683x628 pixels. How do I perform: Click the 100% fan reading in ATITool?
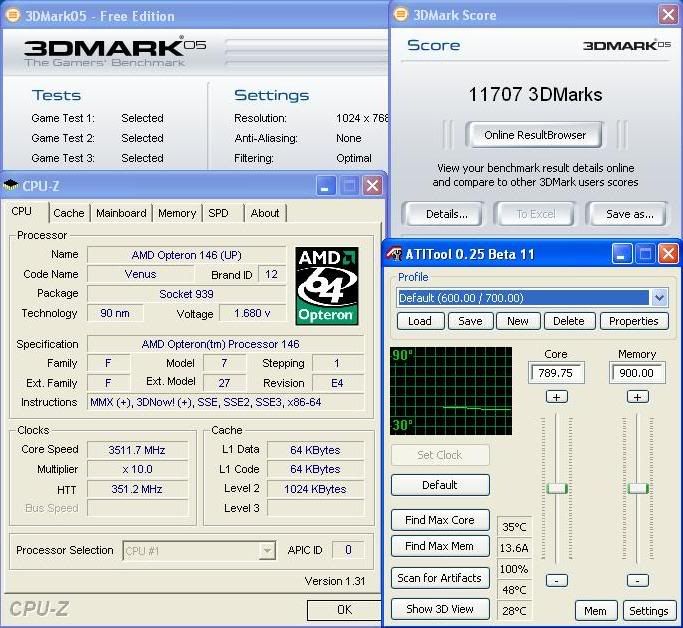tap(514, 569)
